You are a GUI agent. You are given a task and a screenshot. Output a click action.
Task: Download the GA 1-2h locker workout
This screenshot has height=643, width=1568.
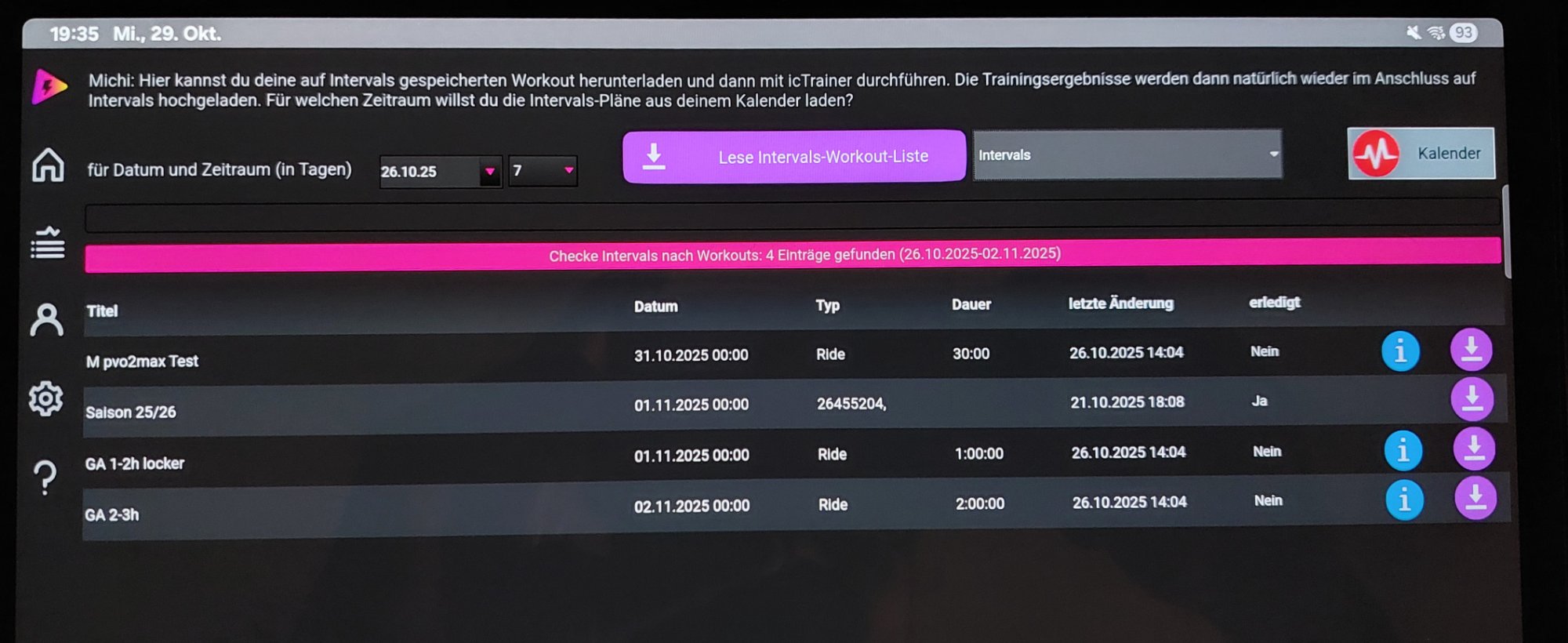(1474, 449)
